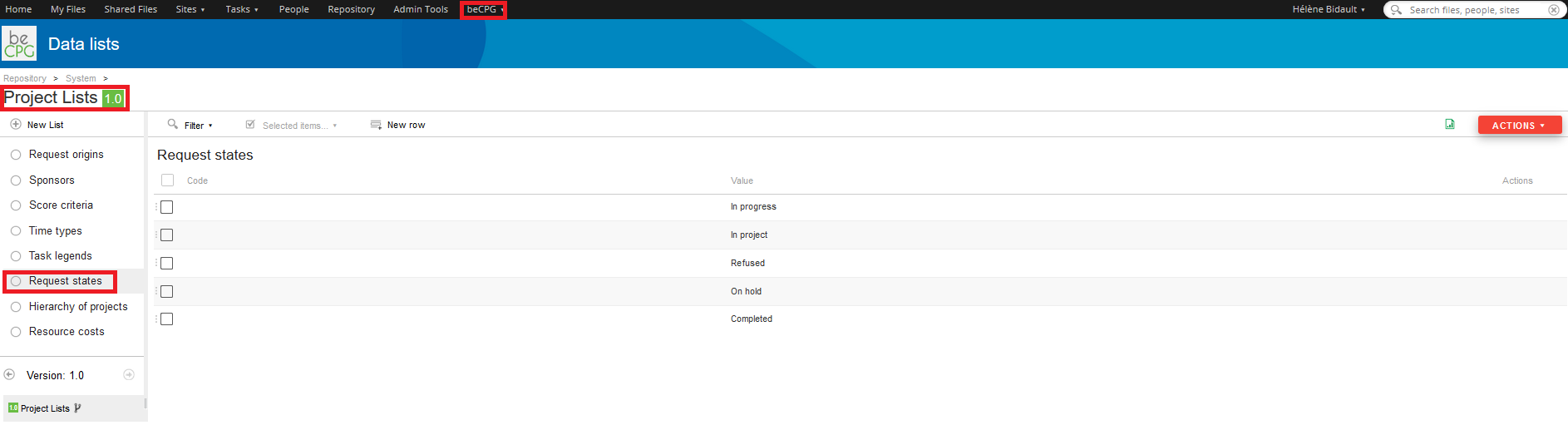This screenshot has width=1568, height=425.
Task: Select the Request states list
Action: (65, 281)
